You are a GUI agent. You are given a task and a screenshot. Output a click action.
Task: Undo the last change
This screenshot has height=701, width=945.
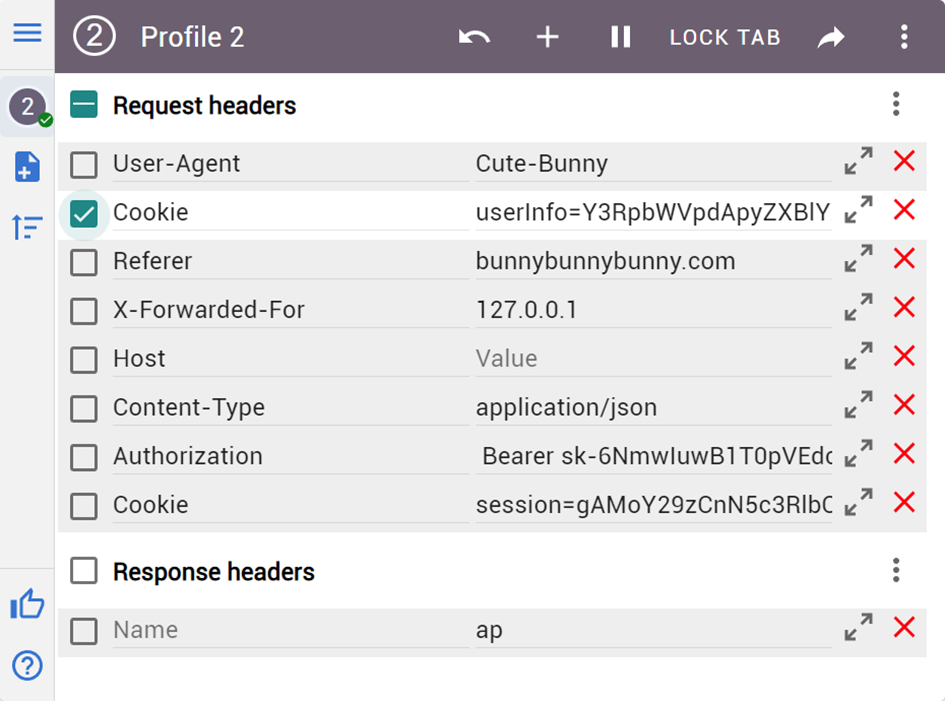[474, 37]
